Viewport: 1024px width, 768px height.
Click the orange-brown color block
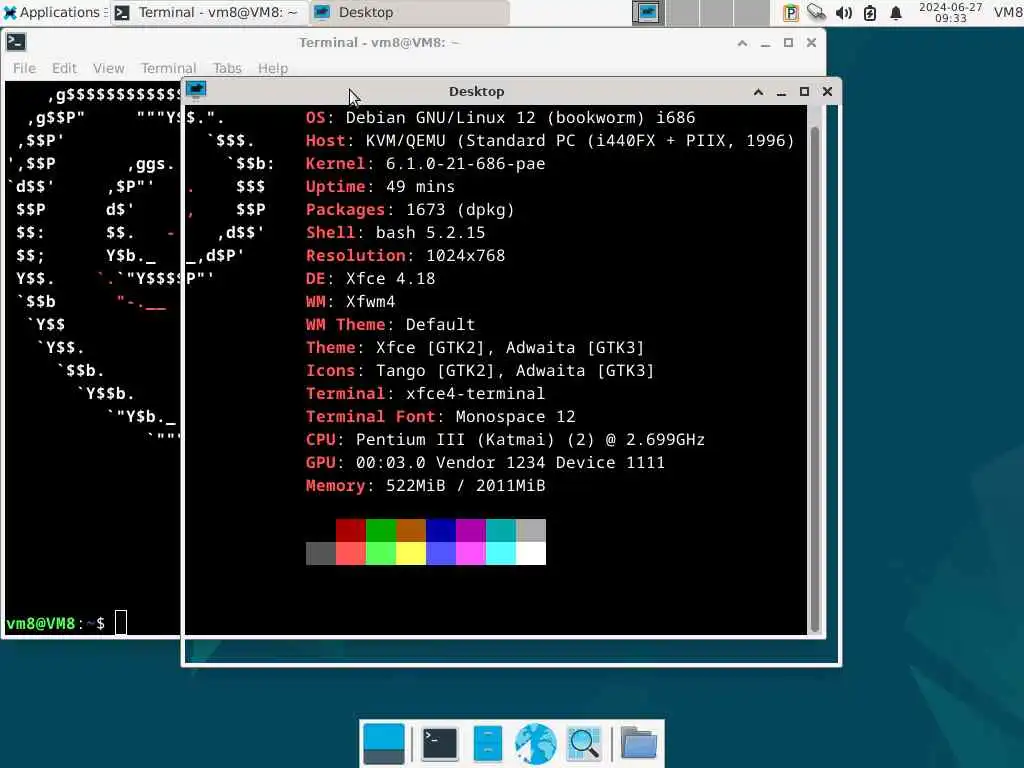coord(411,530)
